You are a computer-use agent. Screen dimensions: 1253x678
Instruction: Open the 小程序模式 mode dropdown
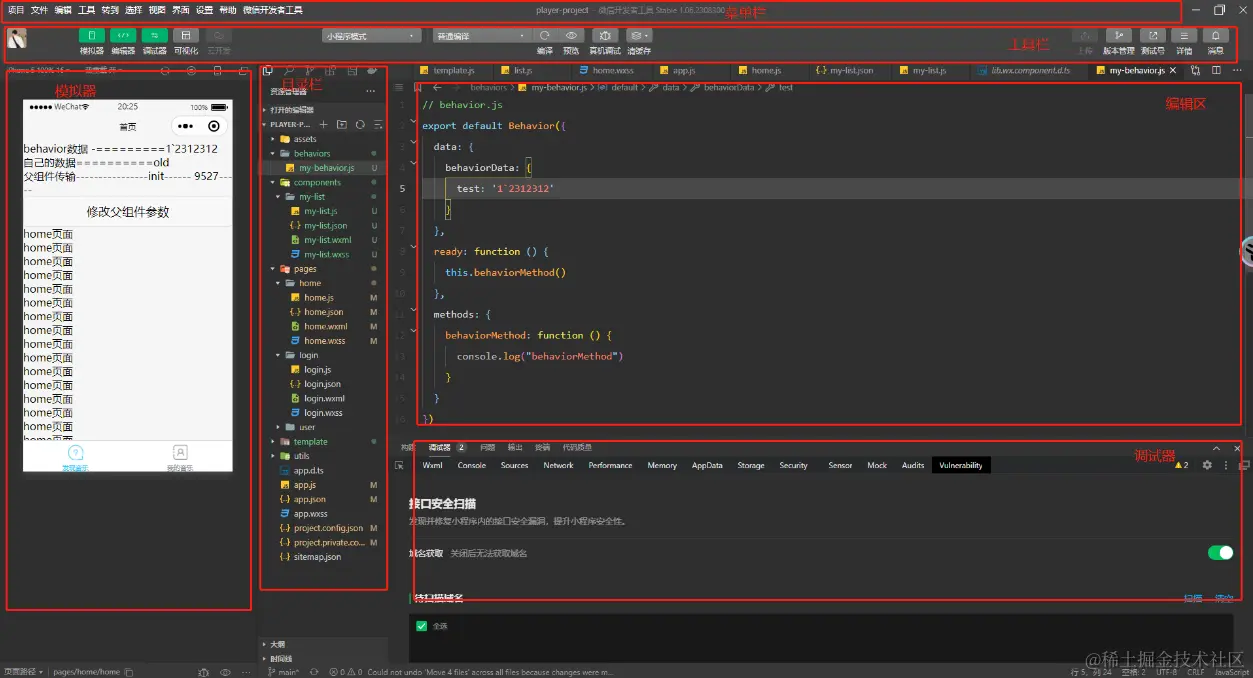click(x=371, y=36)
